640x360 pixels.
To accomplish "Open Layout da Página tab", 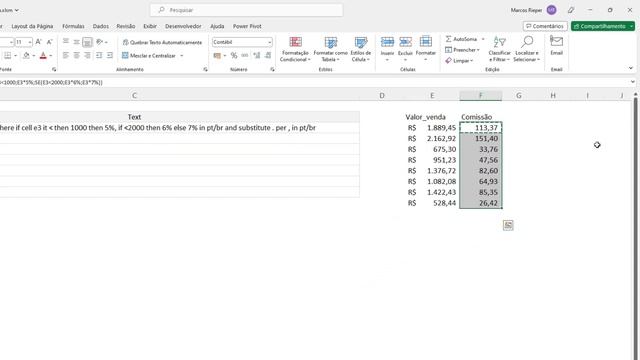I will [x=32, y=26].
